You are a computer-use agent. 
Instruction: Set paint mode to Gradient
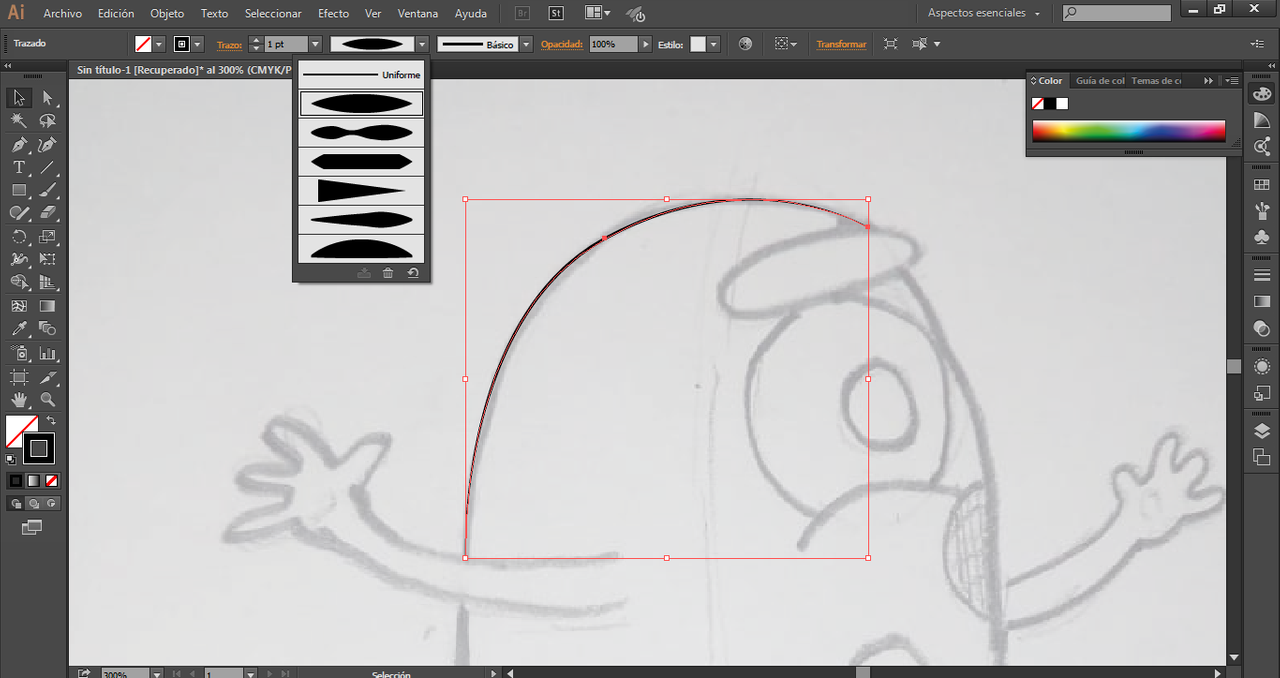coord(34,481)
